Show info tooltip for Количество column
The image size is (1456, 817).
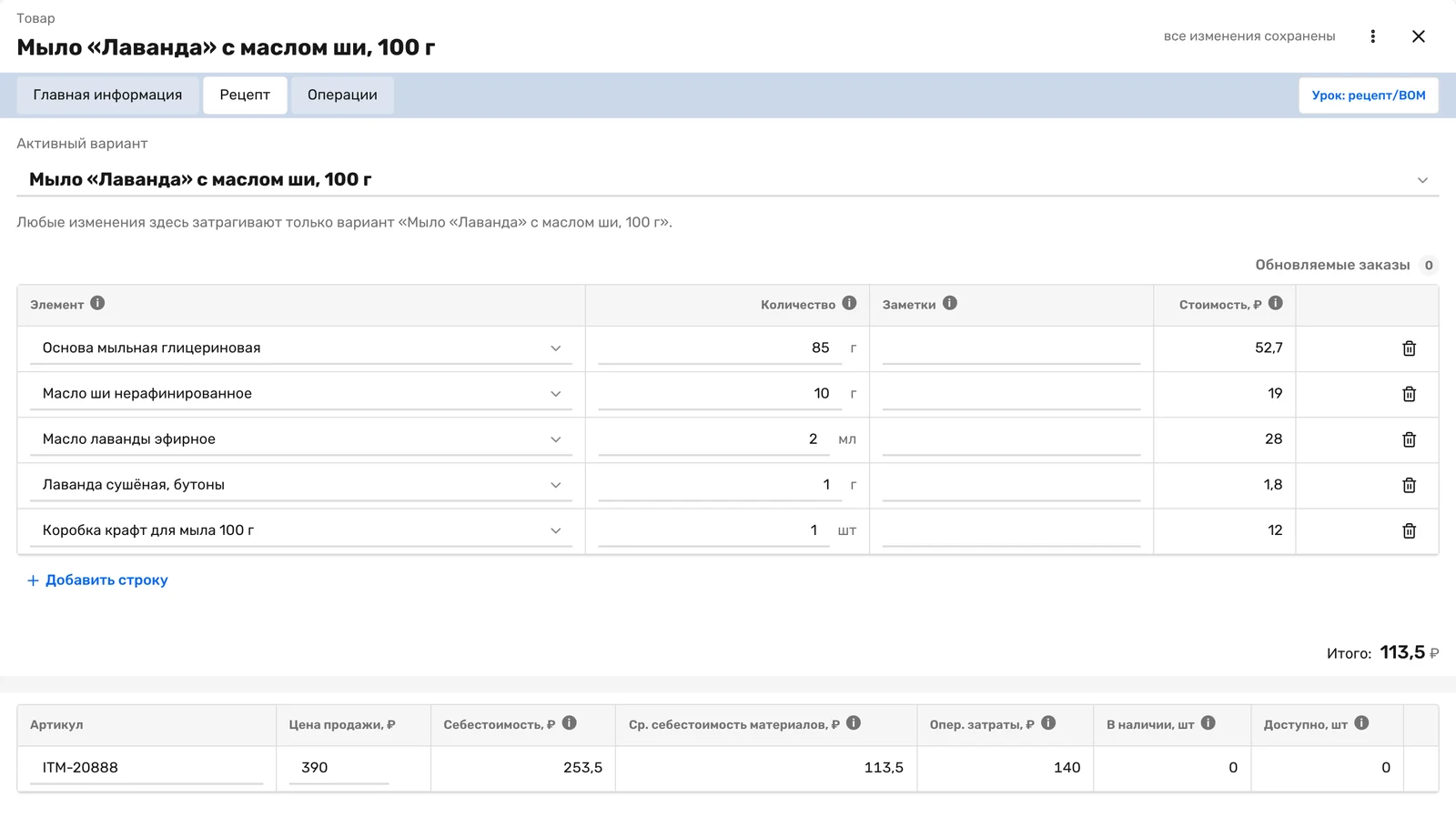coord(849,303)
